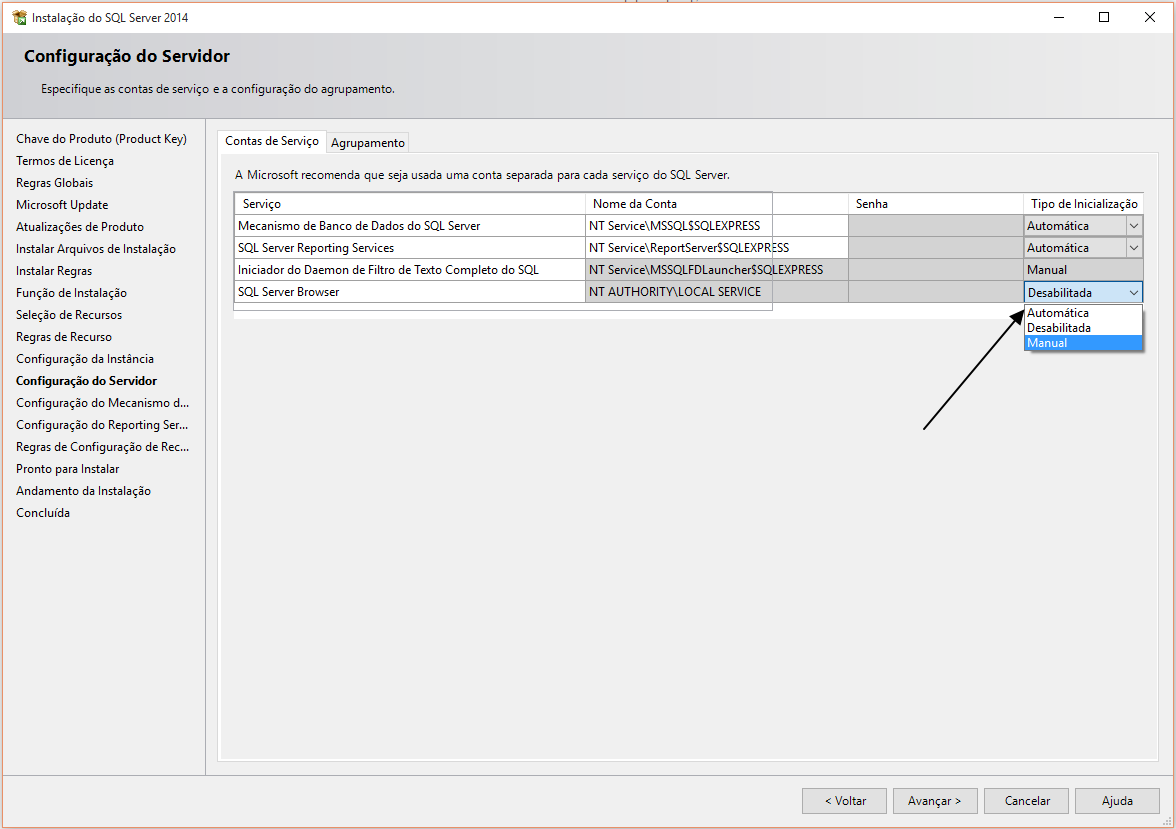This screenshot has height=829, width=1176.
Task: Click the Instalar Arquivos de Instalação step
Action: (x=96, y=248)
